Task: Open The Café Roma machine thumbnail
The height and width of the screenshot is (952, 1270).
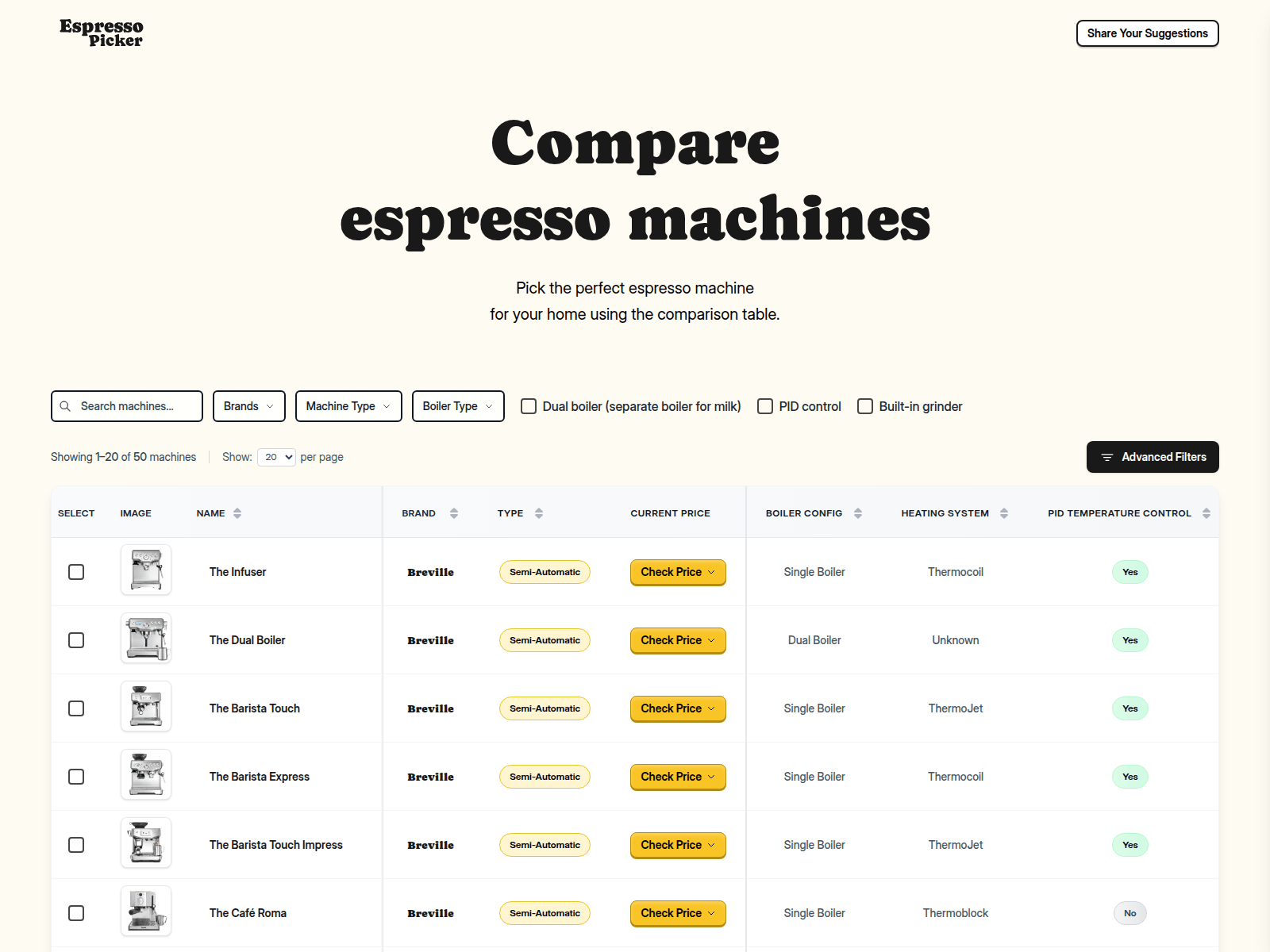Action: (146, 911)
